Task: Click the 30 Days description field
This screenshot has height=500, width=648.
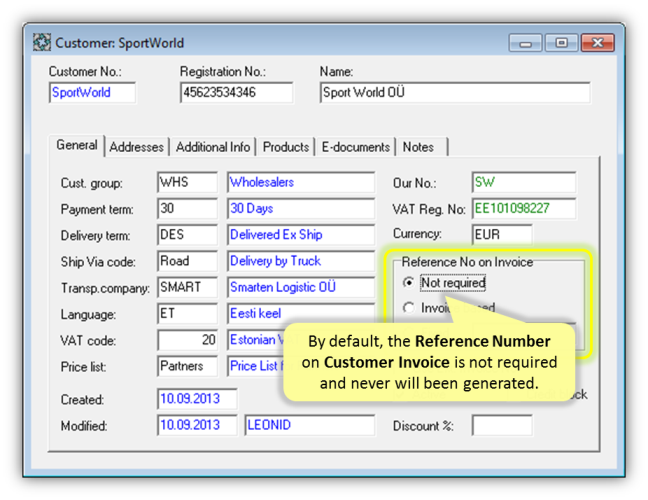Action: [x=301, y=208]
